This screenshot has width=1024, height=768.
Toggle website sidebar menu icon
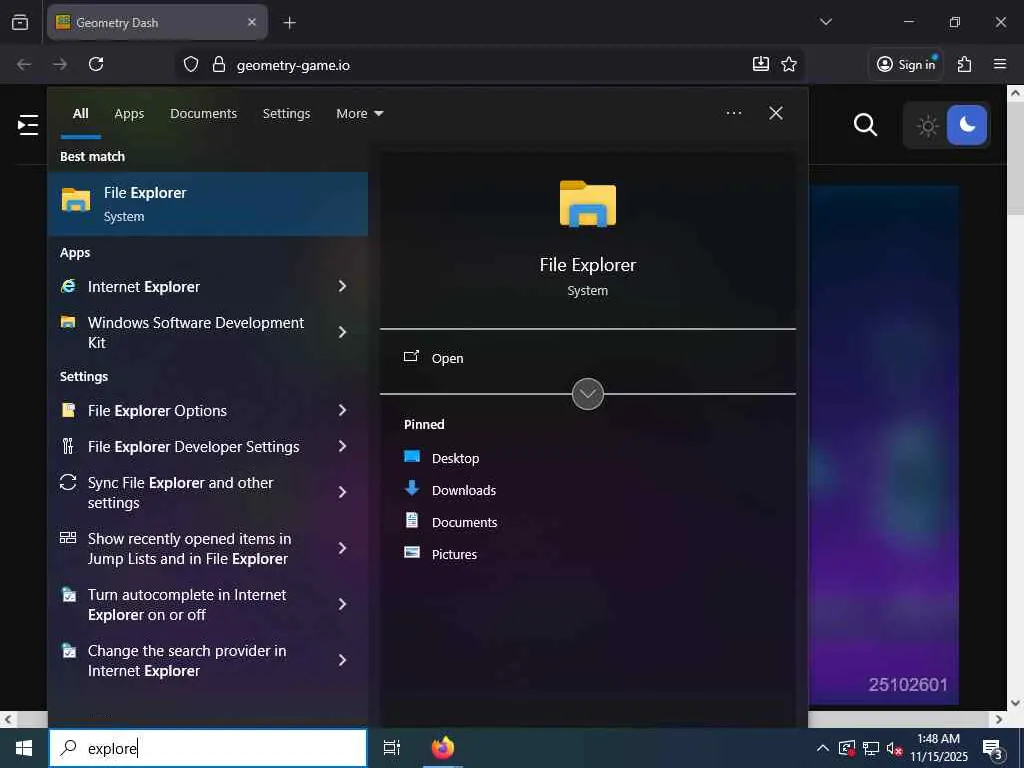(x=27, y=124)
